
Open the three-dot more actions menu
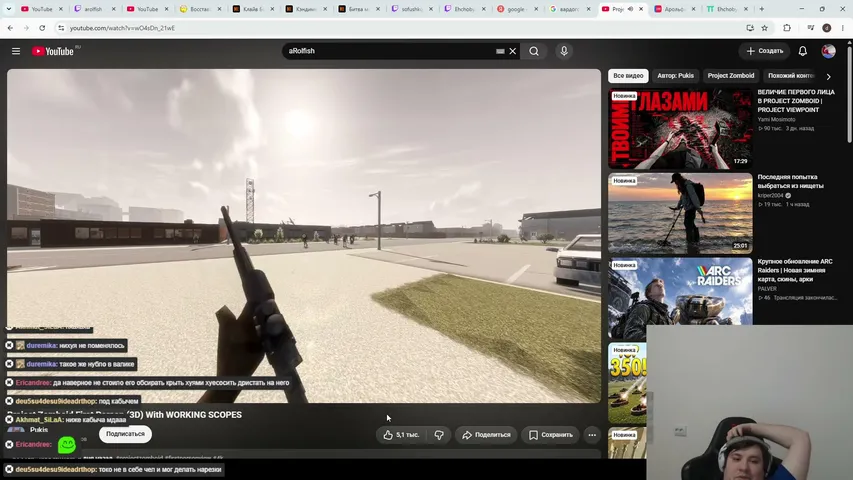592,435
